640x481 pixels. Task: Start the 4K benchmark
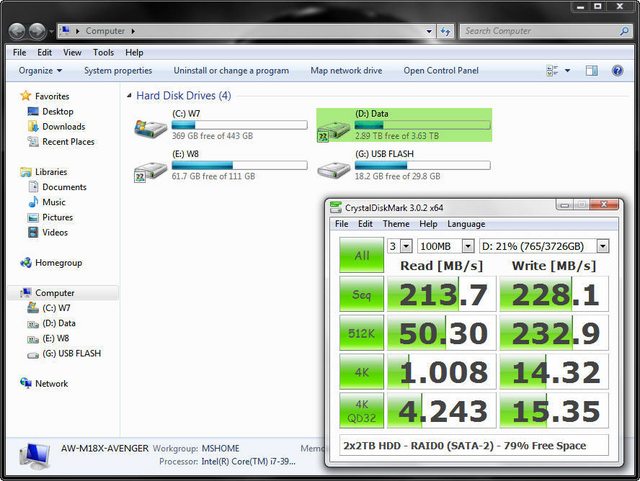point(362,372)
